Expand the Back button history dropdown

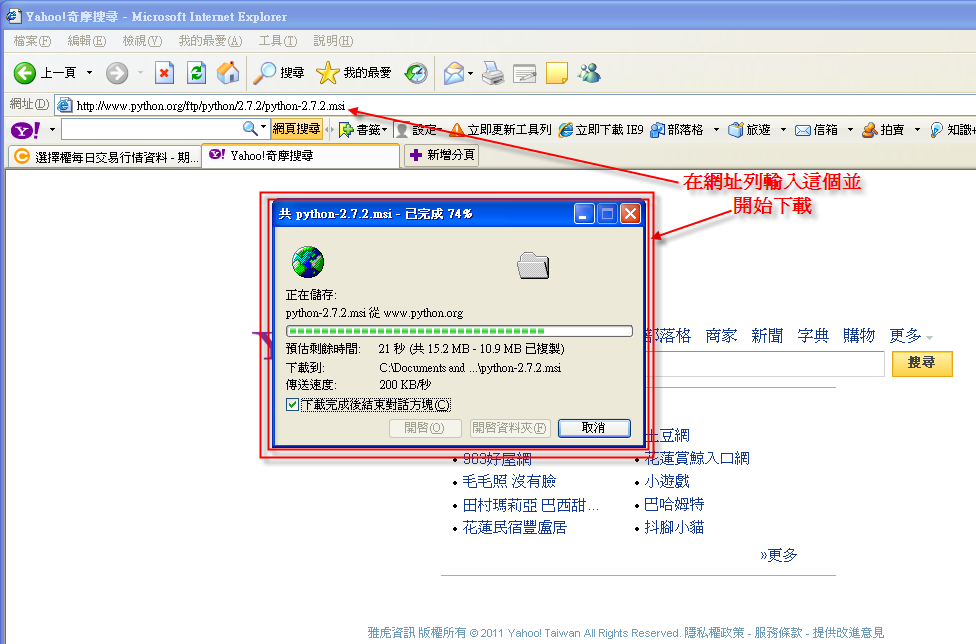tap(89, 73)
